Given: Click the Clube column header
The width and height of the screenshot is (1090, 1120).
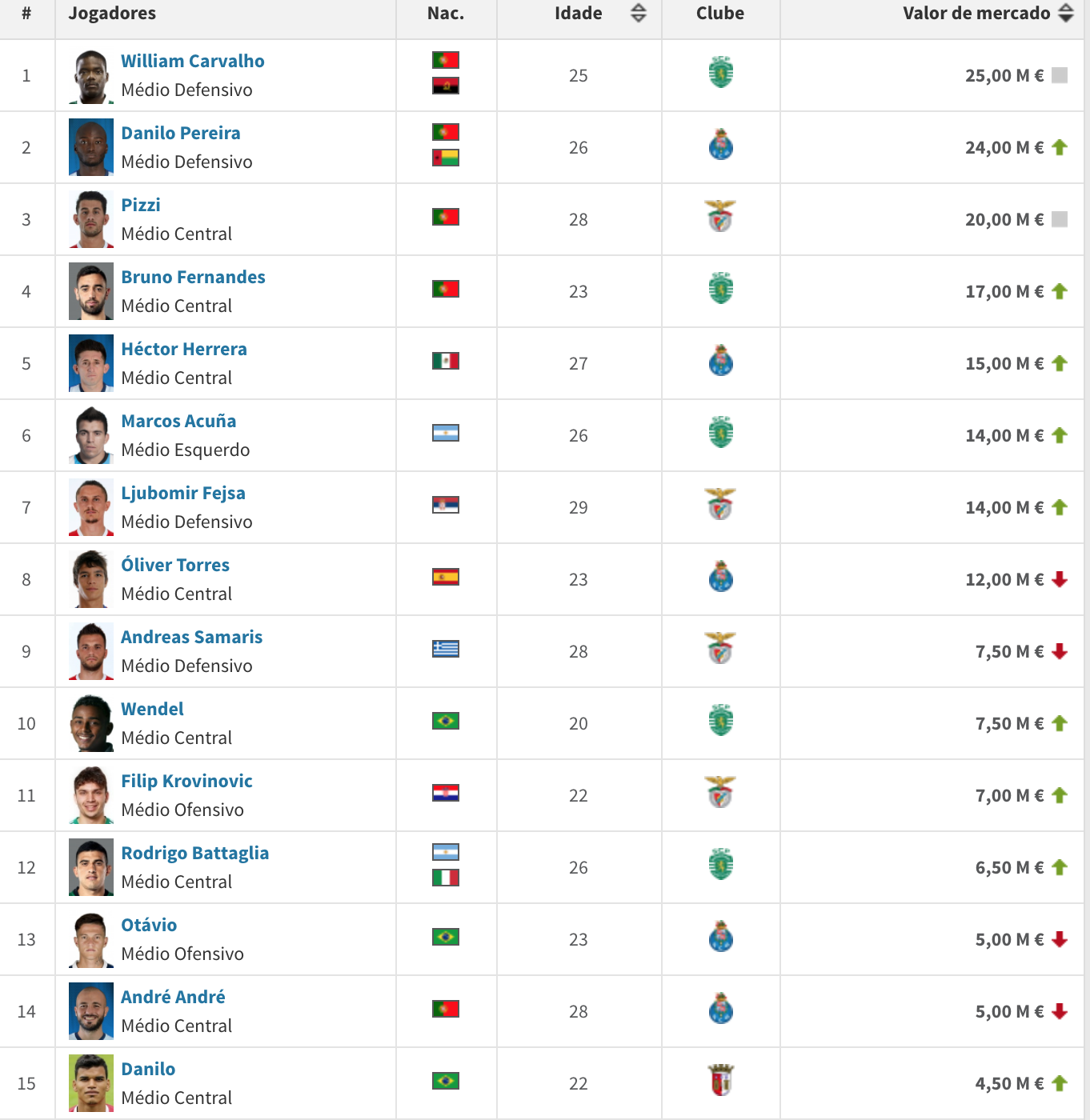Looking at the screenshot, I should tap(720, 14).
